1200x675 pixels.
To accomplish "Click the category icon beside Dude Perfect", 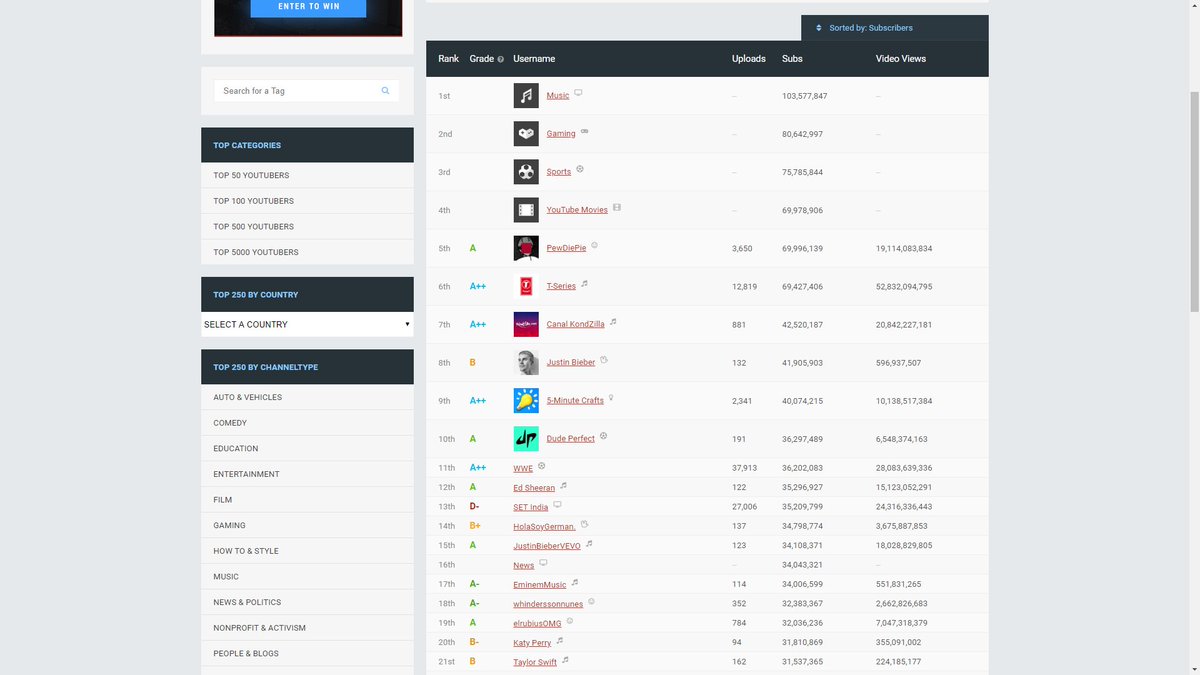I will [603, 436].
